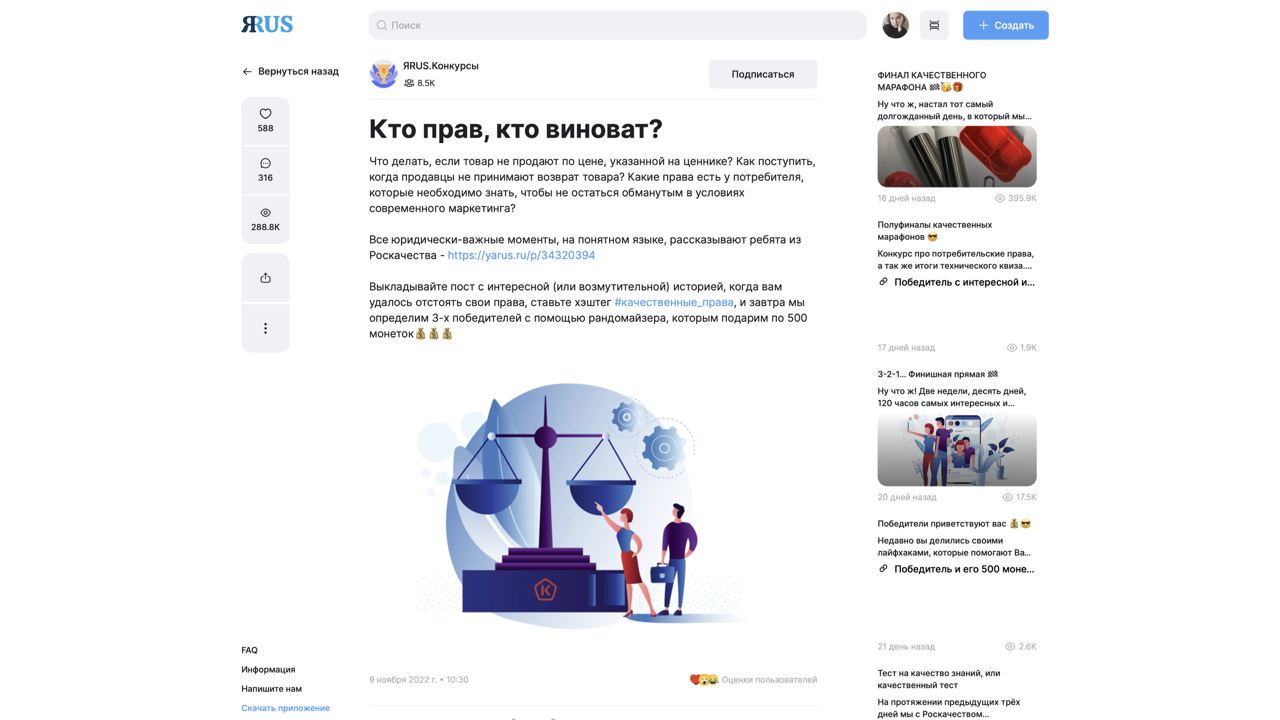Open the feed layout icon next to avatar

pos(934,25)
